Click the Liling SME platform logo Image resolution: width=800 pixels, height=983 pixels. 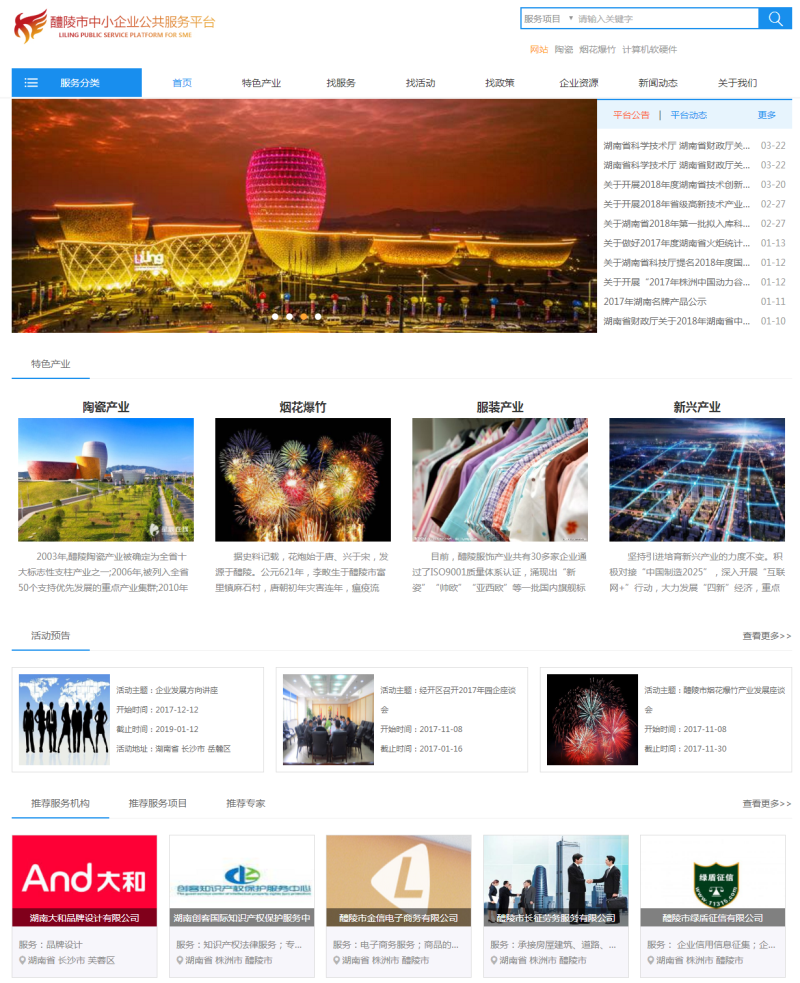[x=114, y=26]
